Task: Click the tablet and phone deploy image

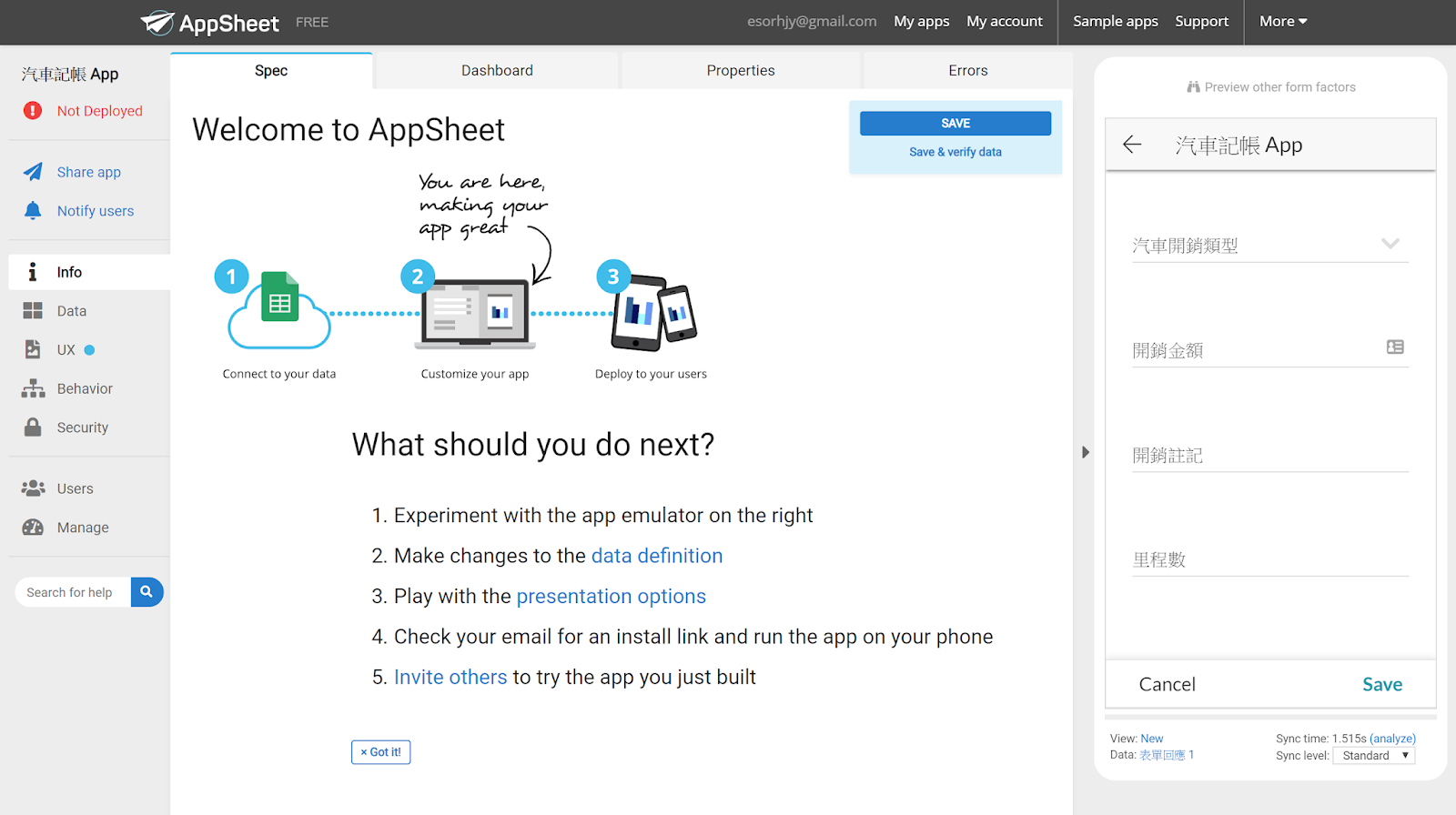Action: click(653, 313)
